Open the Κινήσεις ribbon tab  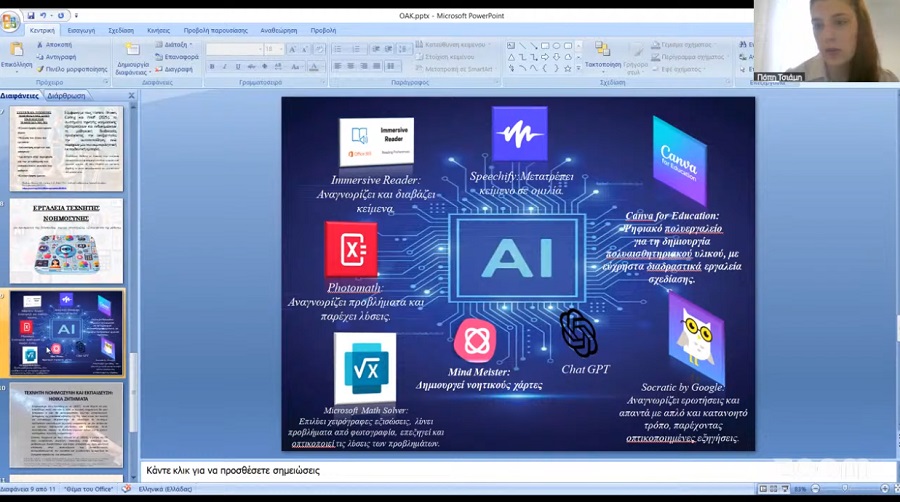tap(158, 30)
